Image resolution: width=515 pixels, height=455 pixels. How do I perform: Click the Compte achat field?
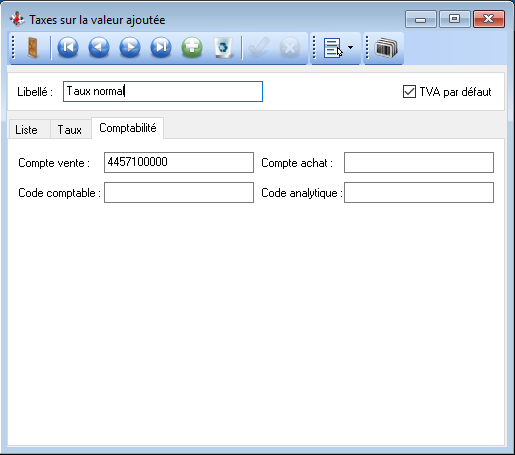(419, 162)
